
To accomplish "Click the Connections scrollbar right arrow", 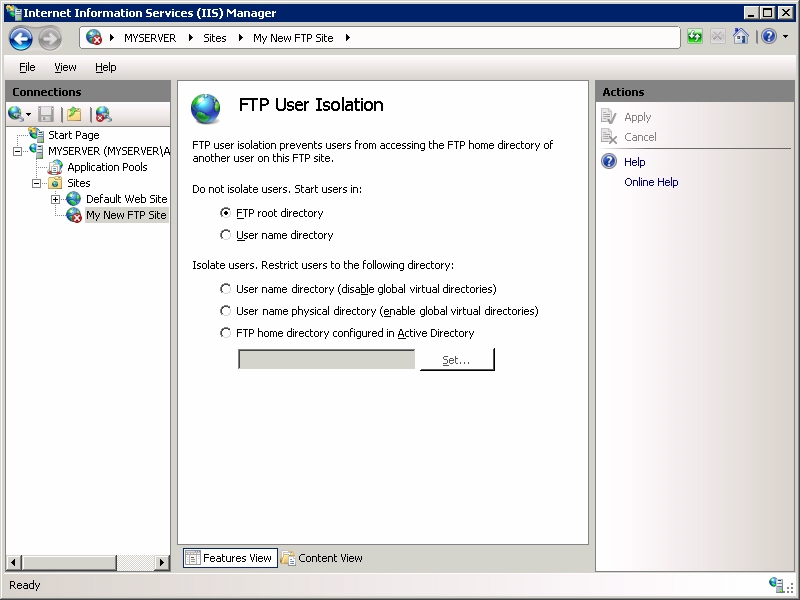I will tap(162, 562).
